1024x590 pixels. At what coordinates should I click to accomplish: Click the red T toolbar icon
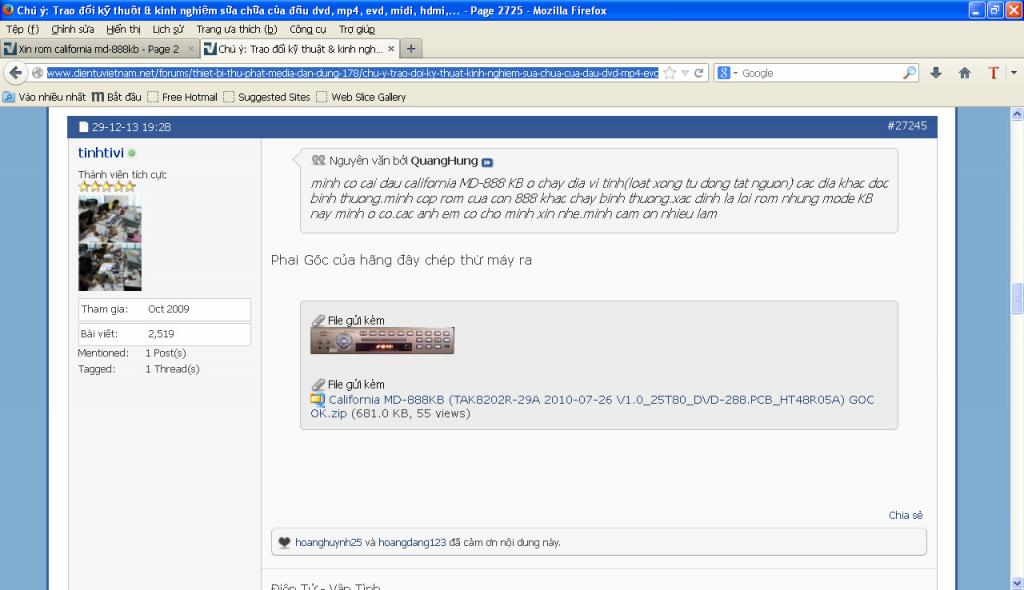(x=993, y=73)
